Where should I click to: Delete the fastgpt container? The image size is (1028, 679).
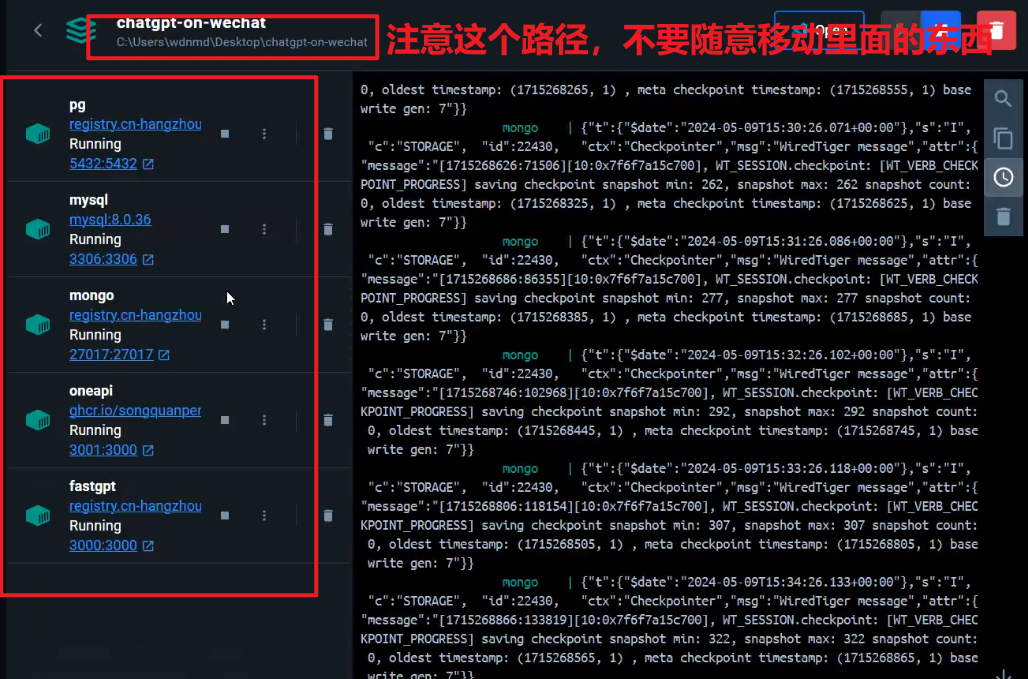[x=328, y=515]
